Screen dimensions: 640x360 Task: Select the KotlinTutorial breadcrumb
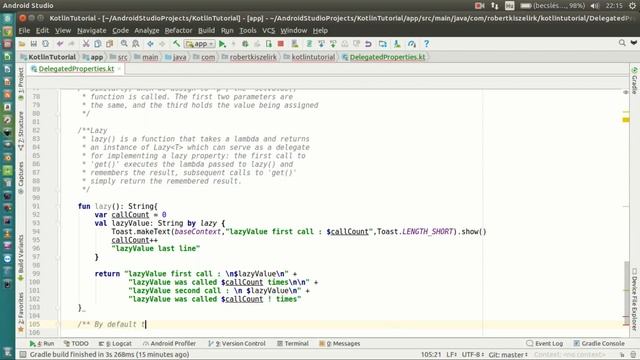48,57
